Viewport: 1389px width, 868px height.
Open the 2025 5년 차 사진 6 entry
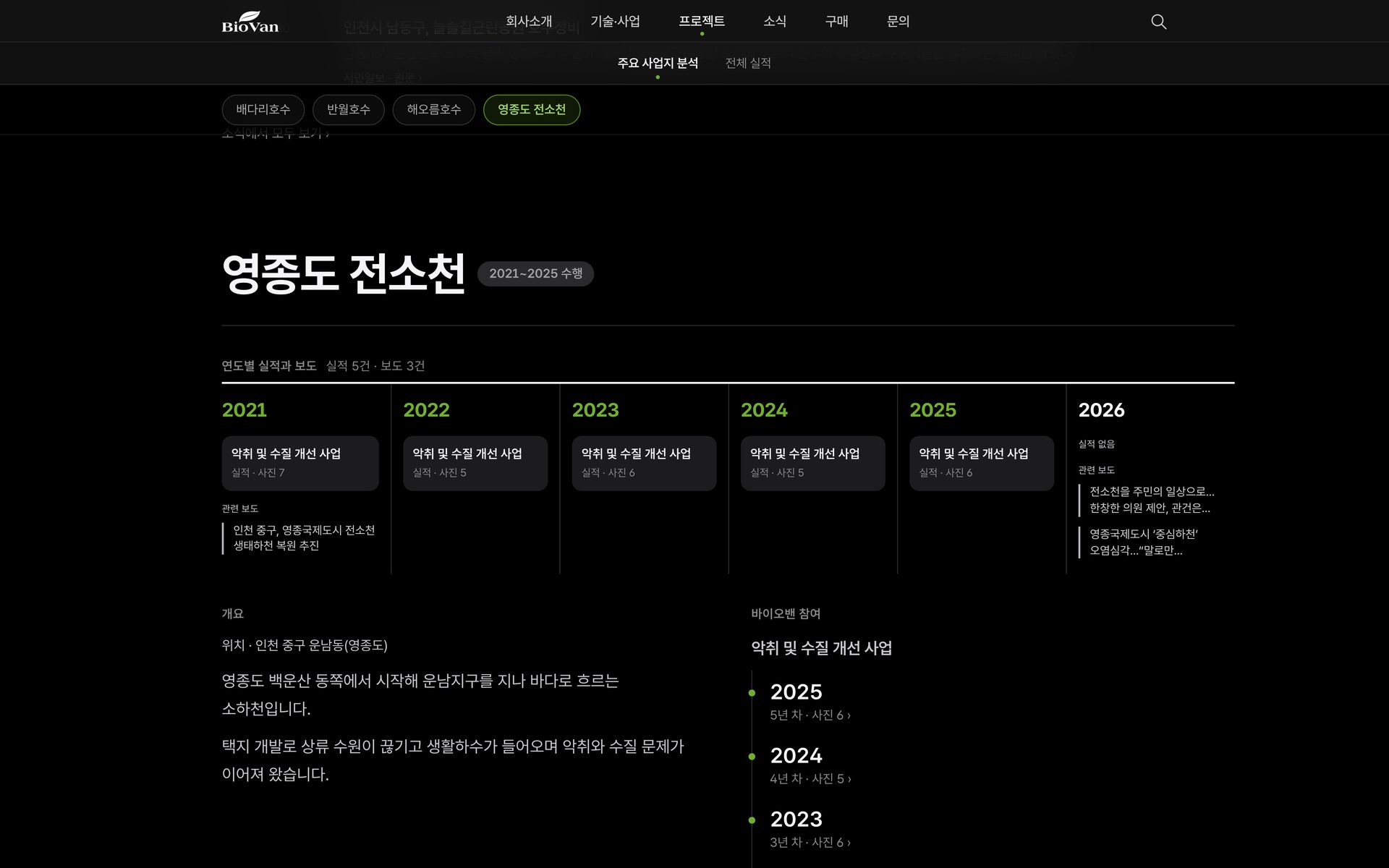pyautogui.click(x=810, y=702)
